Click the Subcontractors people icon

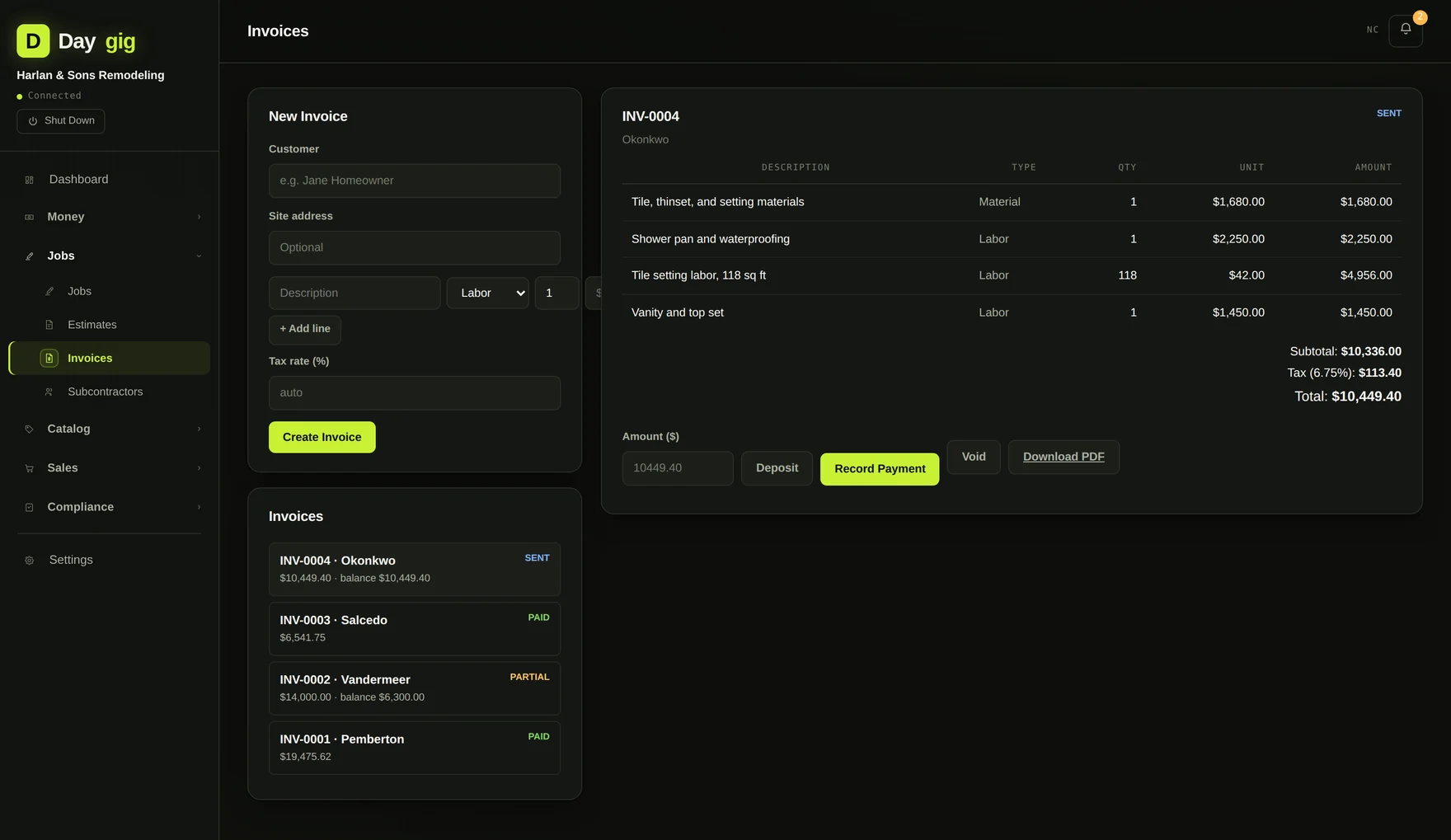click(x=49, y=392)
